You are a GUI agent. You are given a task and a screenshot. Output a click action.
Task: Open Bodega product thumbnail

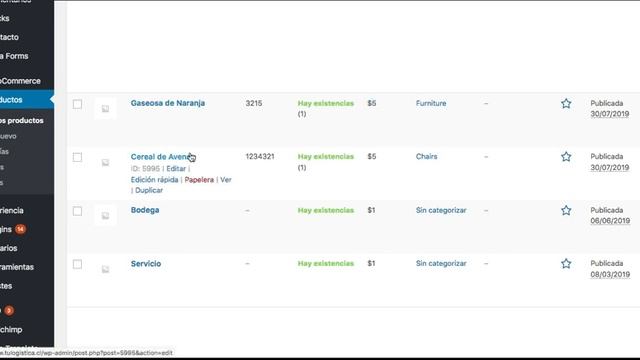(x=105, y=216)
